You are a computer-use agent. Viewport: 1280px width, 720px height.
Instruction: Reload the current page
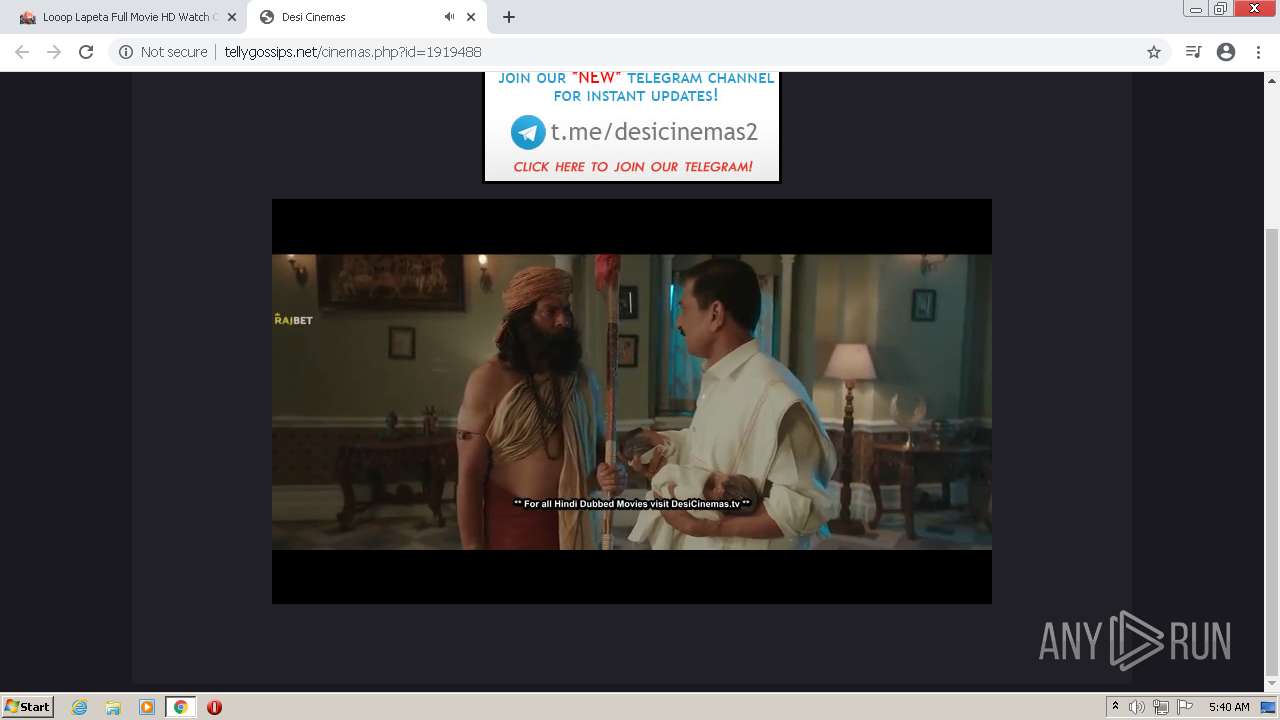86,52
